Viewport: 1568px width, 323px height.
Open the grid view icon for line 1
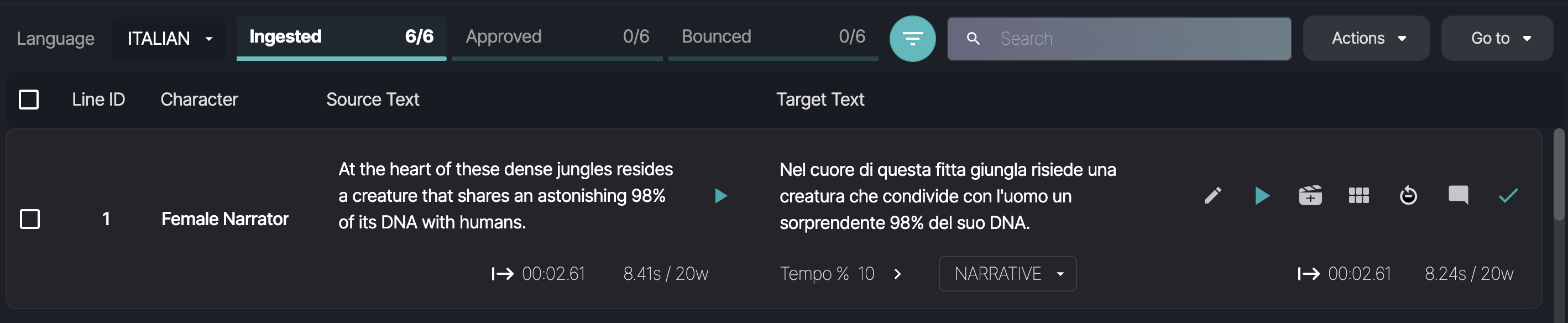(x=1358, y=196)
